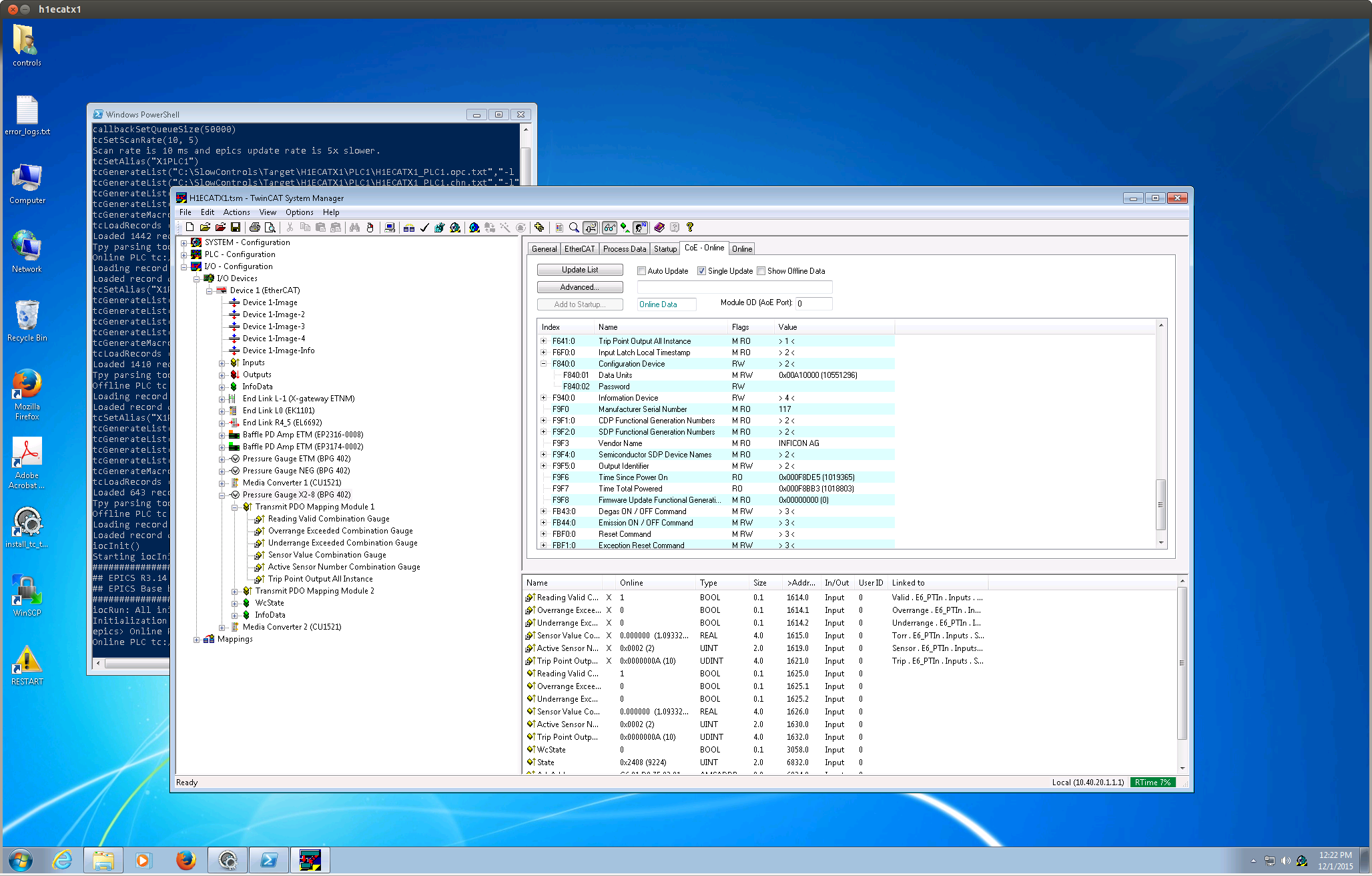Click the Module OD (AoE Port) field
The width and height of the screenshot is (1372, 876).
[x=814, y=304]
